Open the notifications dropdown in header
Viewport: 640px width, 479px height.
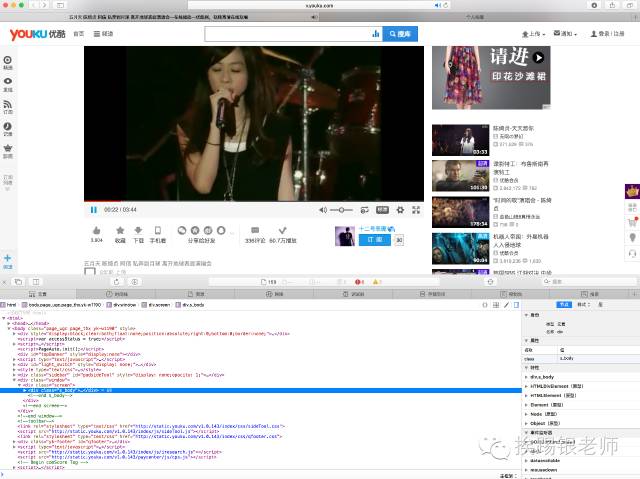(x=565, y=34)
